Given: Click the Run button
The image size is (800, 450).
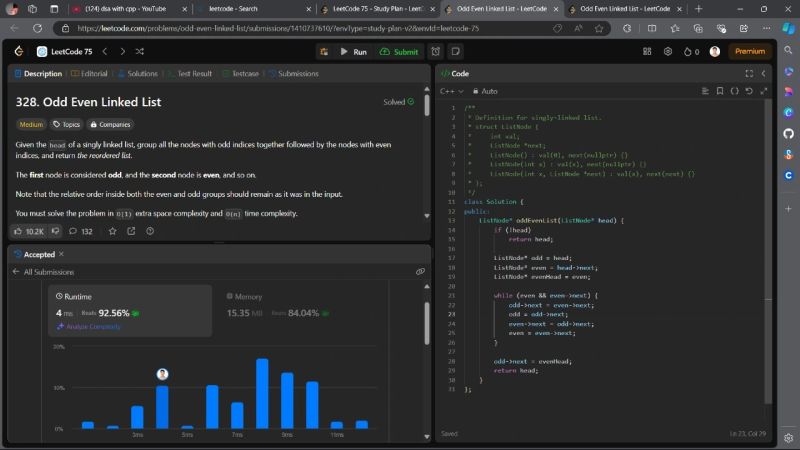Looking at the screenshot, I should pos(354,52).
